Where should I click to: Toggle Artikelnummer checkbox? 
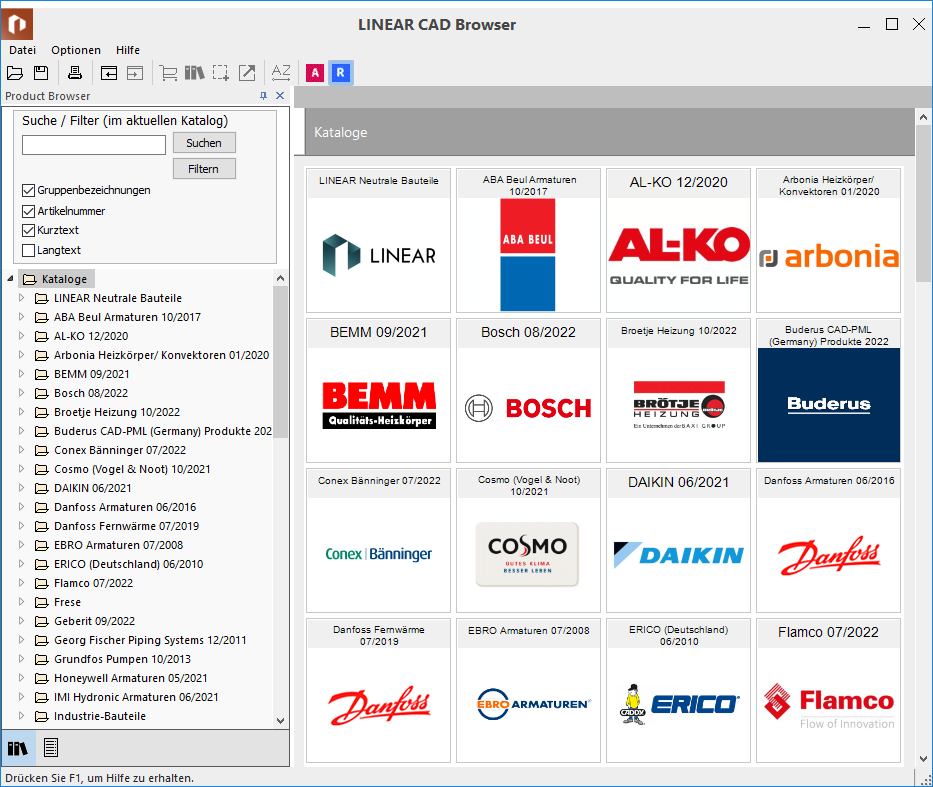(28, 211)
